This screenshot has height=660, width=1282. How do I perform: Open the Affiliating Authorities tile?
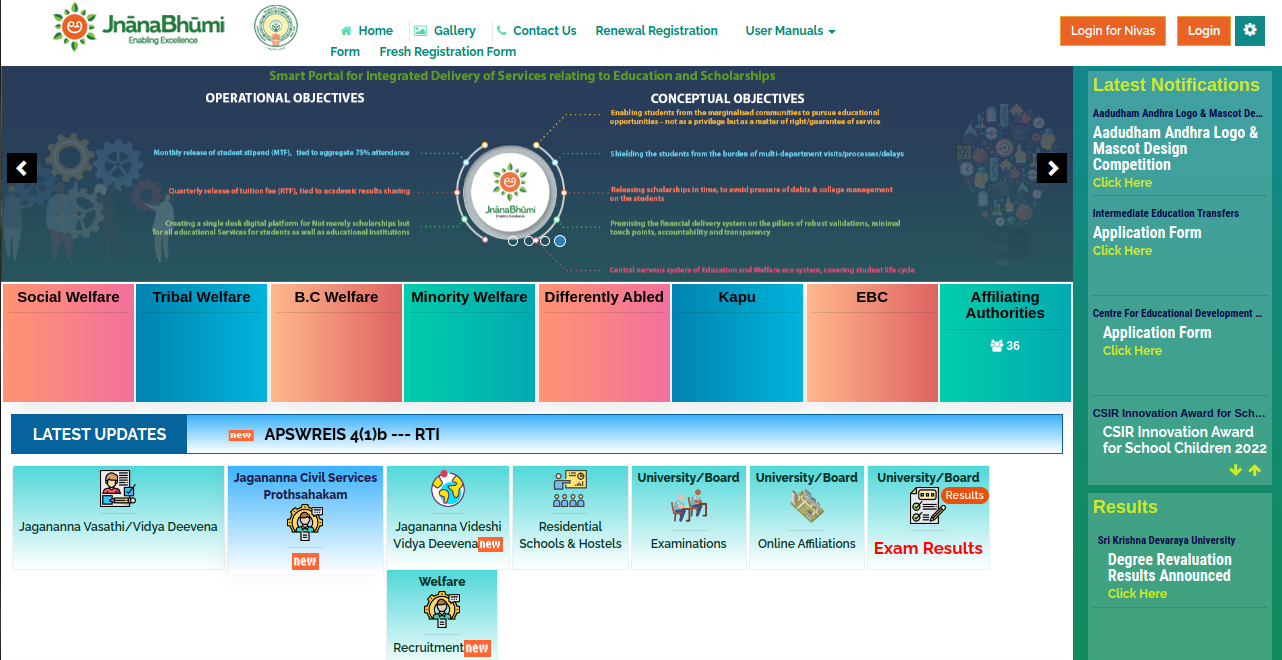coord(1005,343)
